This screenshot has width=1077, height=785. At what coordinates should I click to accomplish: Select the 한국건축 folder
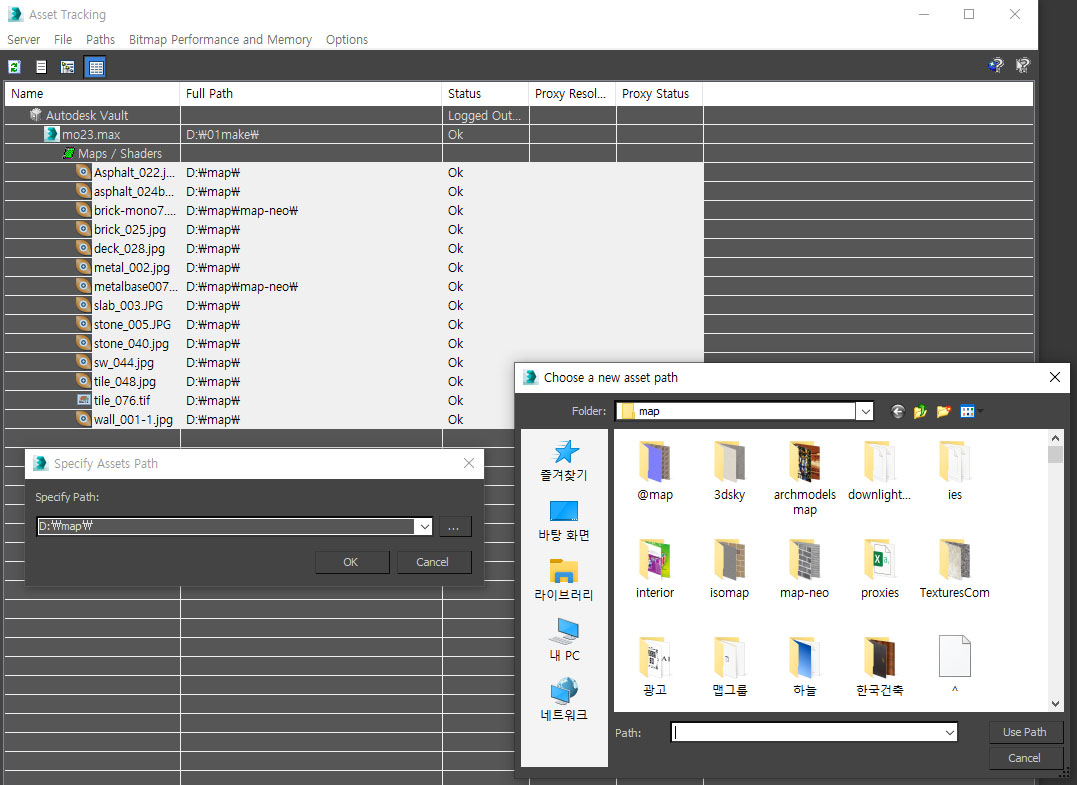[x=879, y=667]
